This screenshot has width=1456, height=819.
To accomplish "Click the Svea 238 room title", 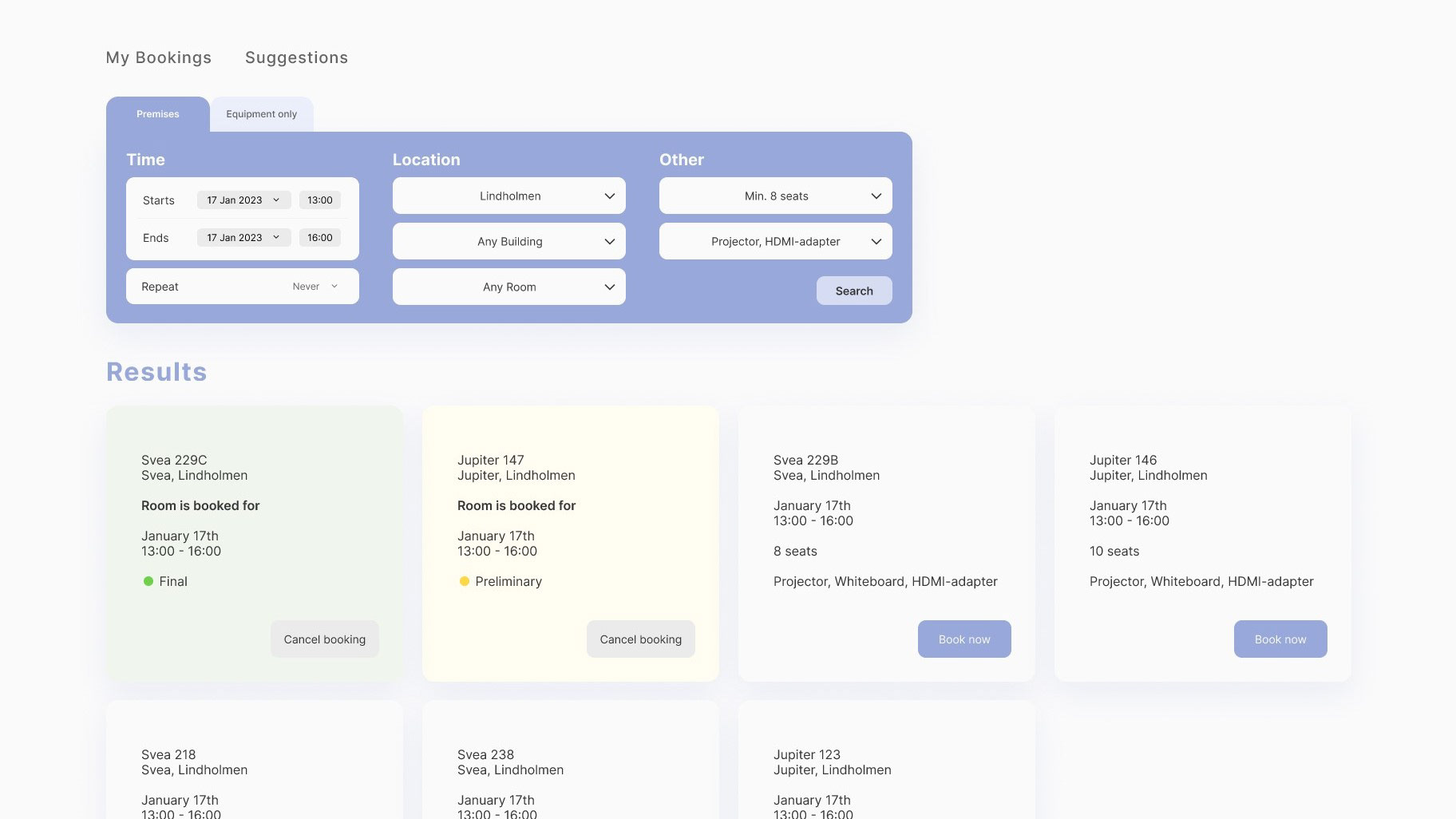I will pos(486,754).
